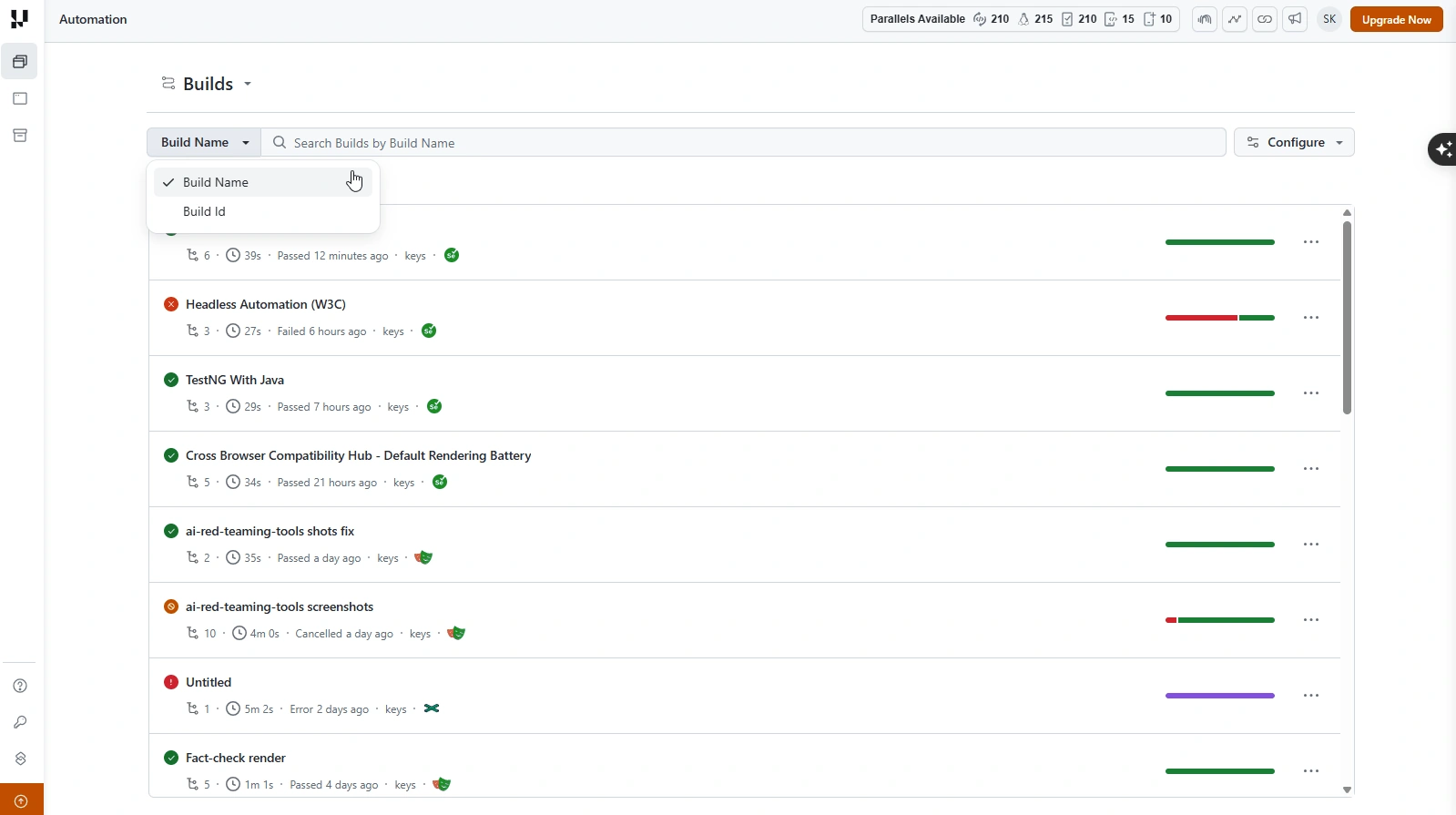Image resolution: width=1456 pixels, height=815 pixels.
Task: Click Parallels Available panel
Action: tap(1021, 19)
